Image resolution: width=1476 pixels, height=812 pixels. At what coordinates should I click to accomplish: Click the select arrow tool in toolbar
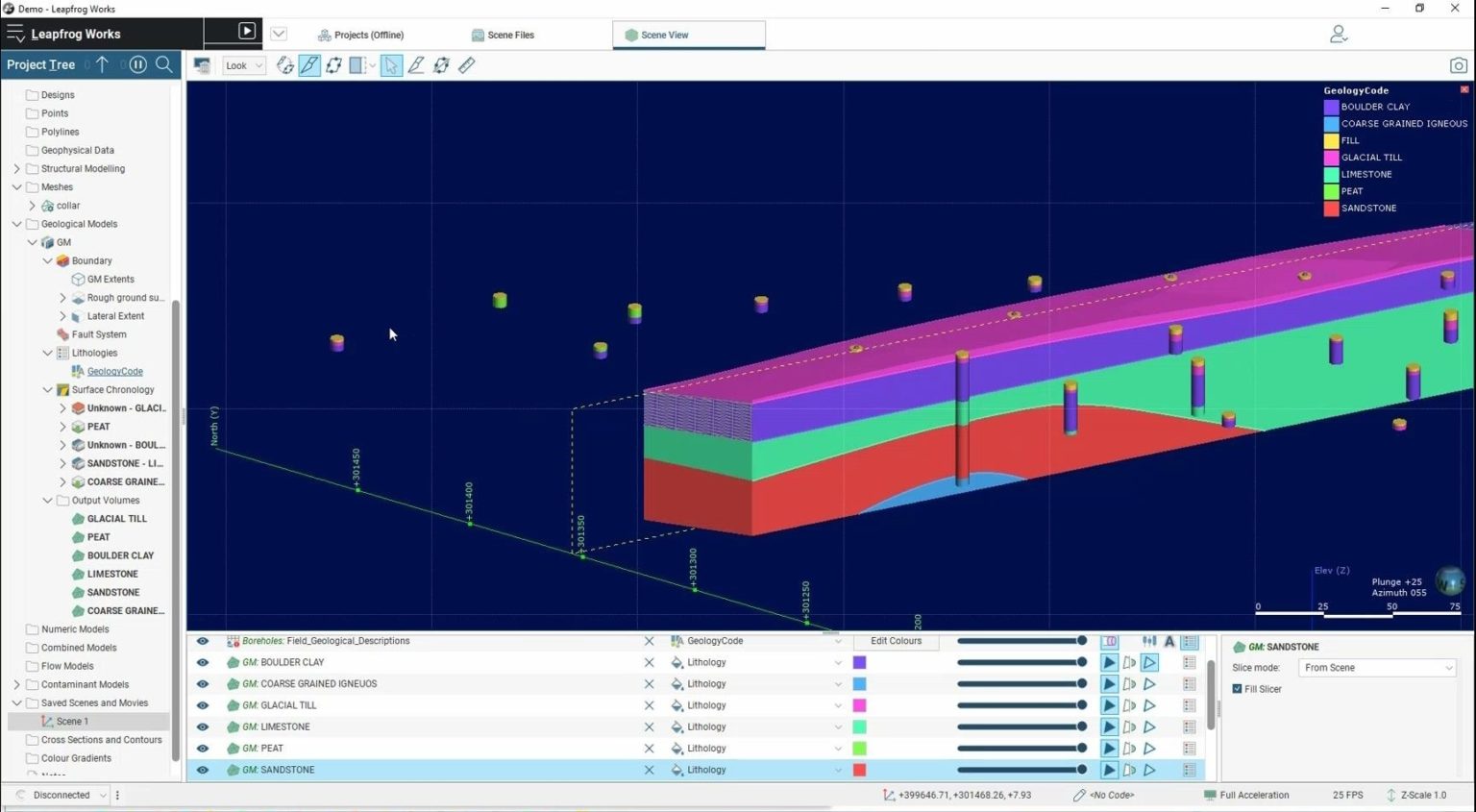[391, 65]
